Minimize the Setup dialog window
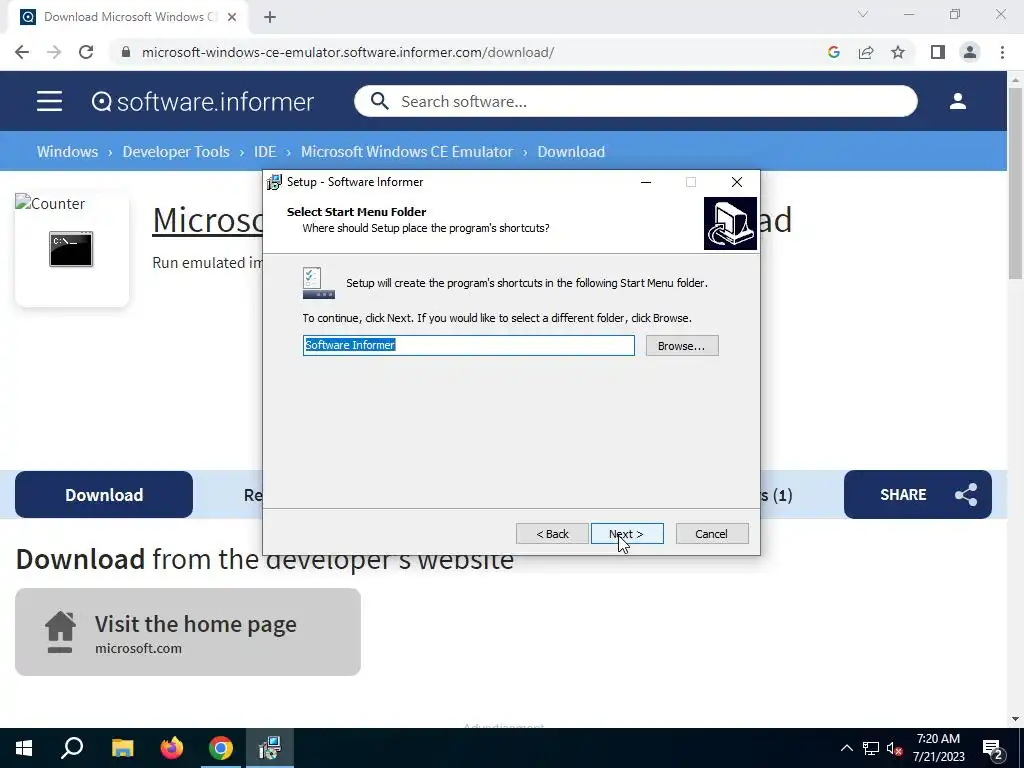This screenshot has height=768, width=1024. (x=646, y=182)
